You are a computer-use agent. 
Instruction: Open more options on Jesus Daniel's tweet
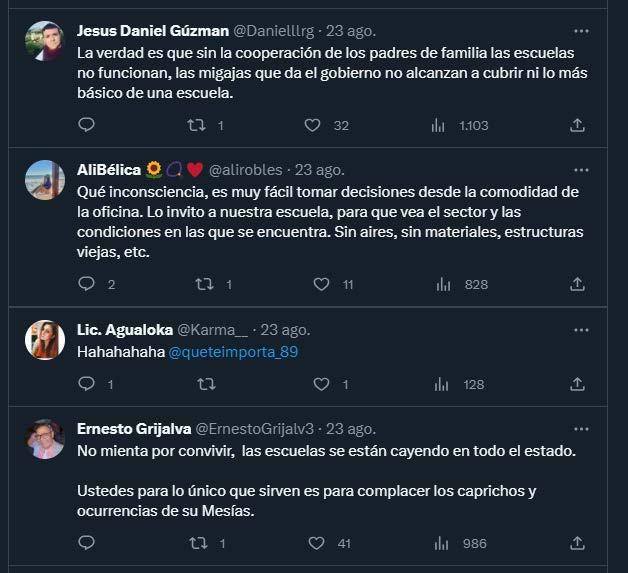(581, 29)
